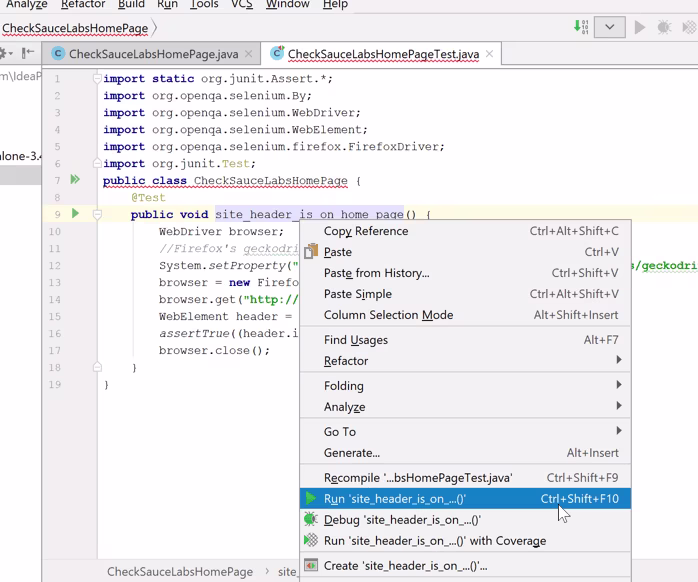Click test class icon on CheckSauceLabsHomePageTest.java tab

point(277,53)
